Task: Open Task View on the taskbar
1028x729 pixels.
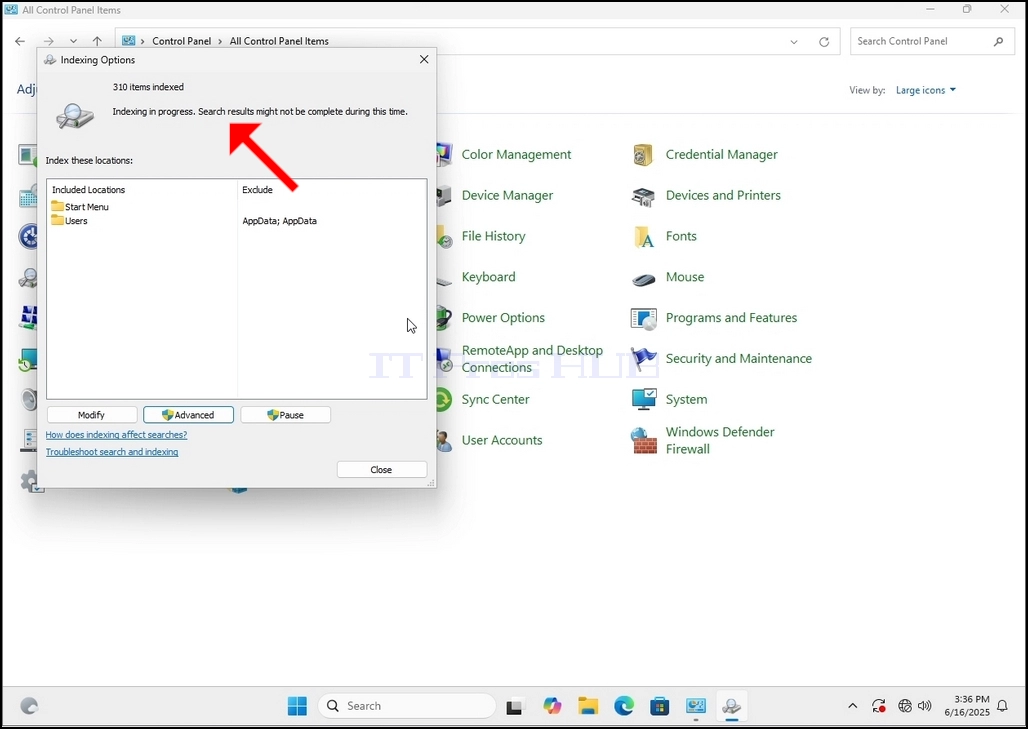Action: coord(515,706)
